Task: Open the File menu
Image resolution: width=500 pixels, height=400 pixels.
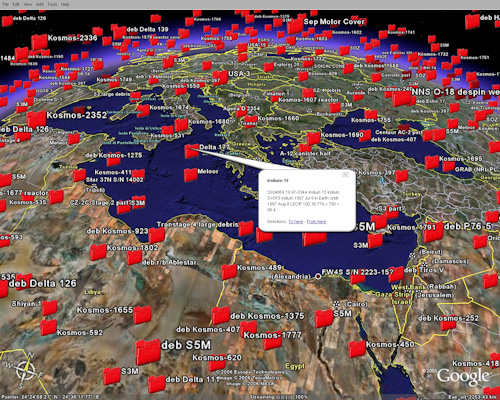Action: click(5, 4)
